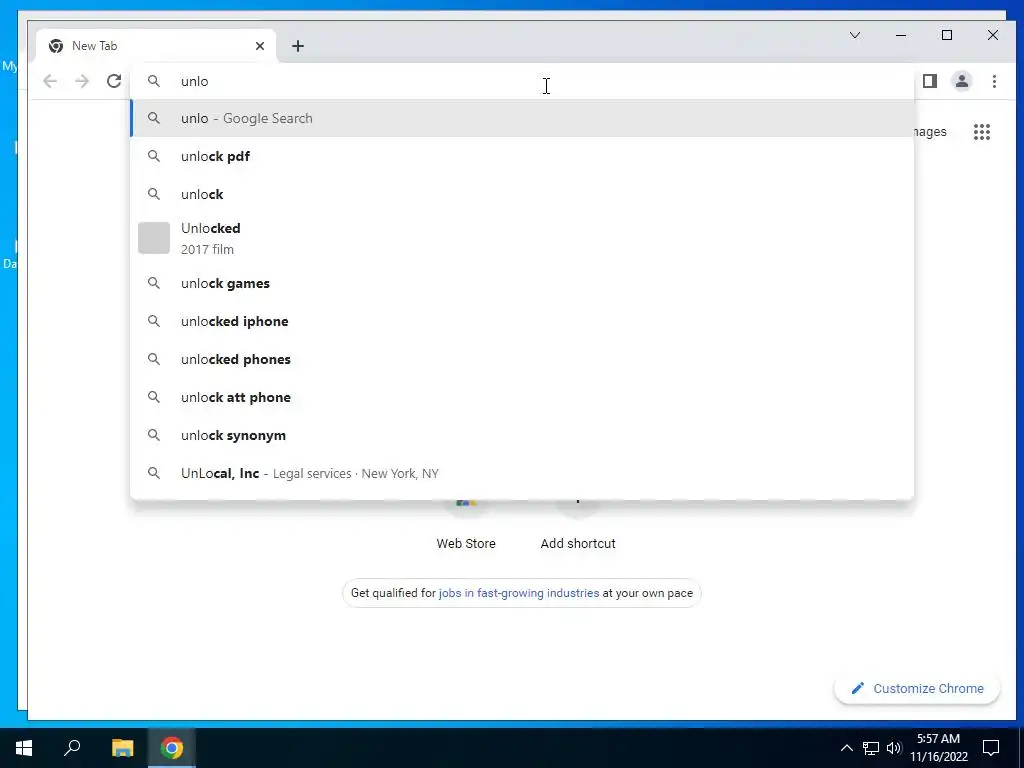Click the search icon beside "UnLocal, Inc"
This screenshot has height=768, width=1024.
(153, 473)
